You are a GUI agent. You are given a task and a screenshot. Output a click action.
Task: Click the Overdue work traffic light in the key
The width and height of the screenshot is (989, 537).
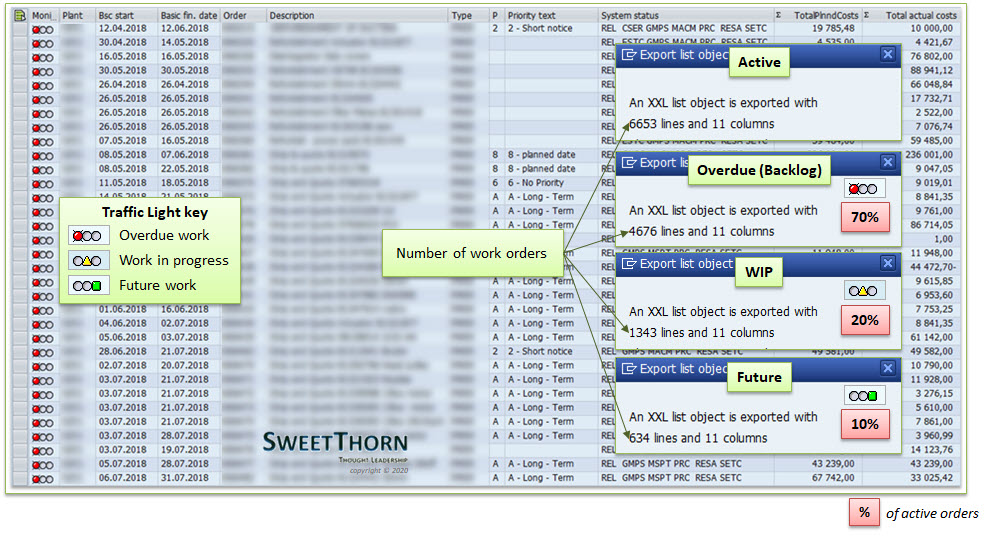click(x=85, y=236)
